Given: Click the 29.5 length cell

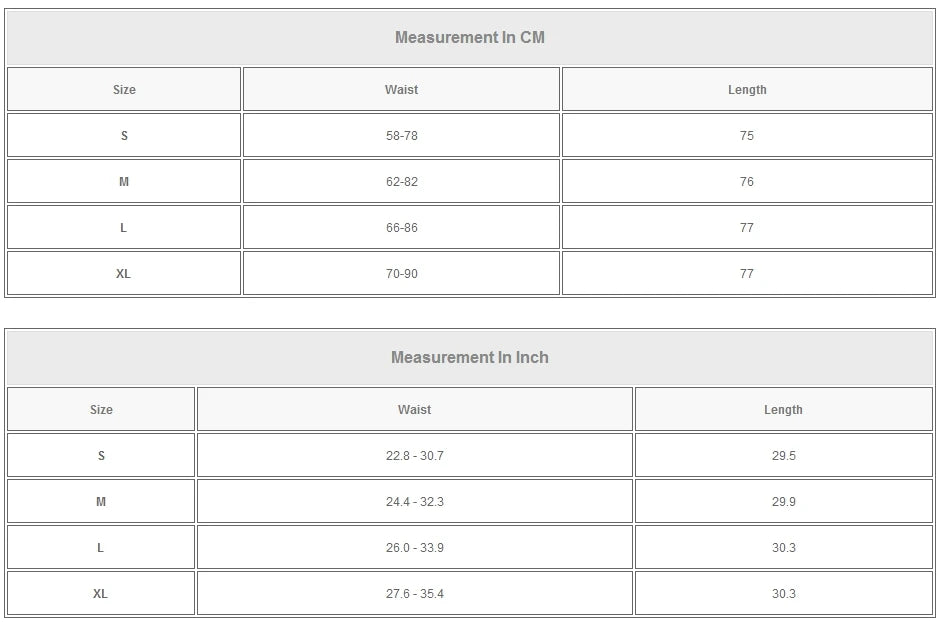Looking at the screenshot, I should [783, 456].
